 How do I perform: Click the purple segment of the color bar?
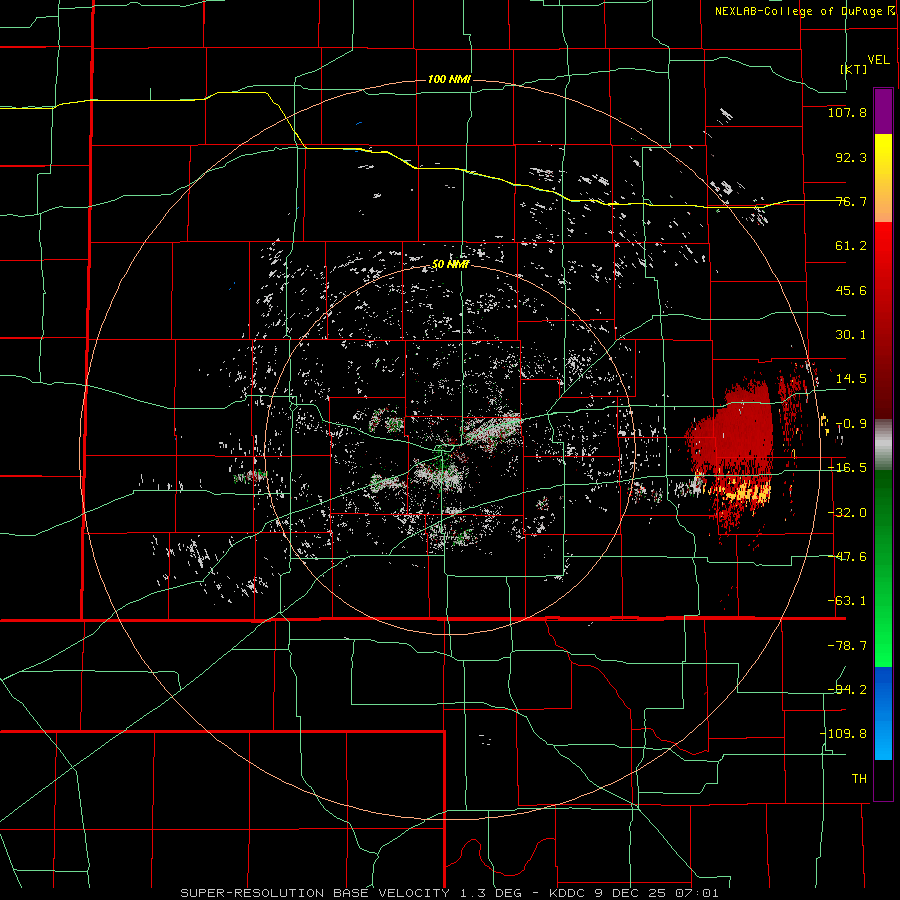[x=883, y=111]
